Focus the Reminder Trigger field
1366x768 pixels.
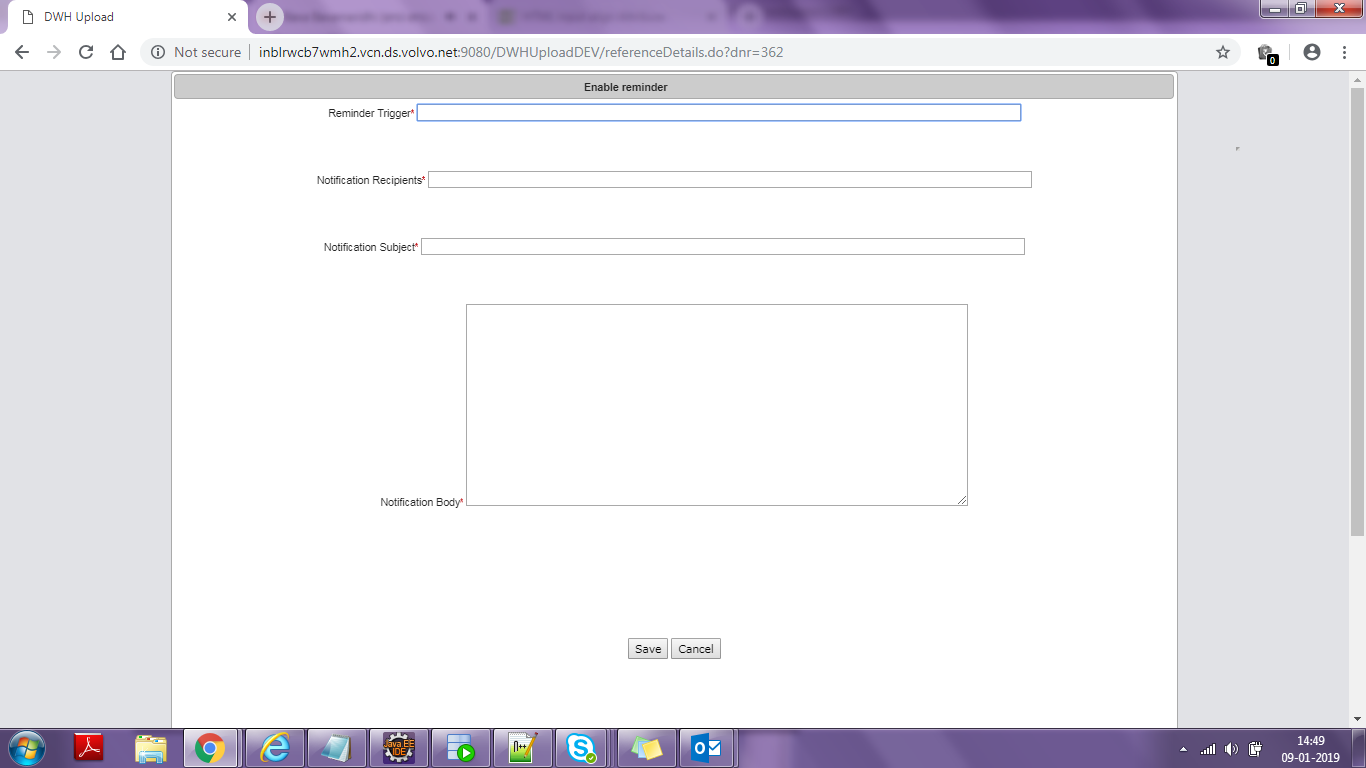(719, 113)
